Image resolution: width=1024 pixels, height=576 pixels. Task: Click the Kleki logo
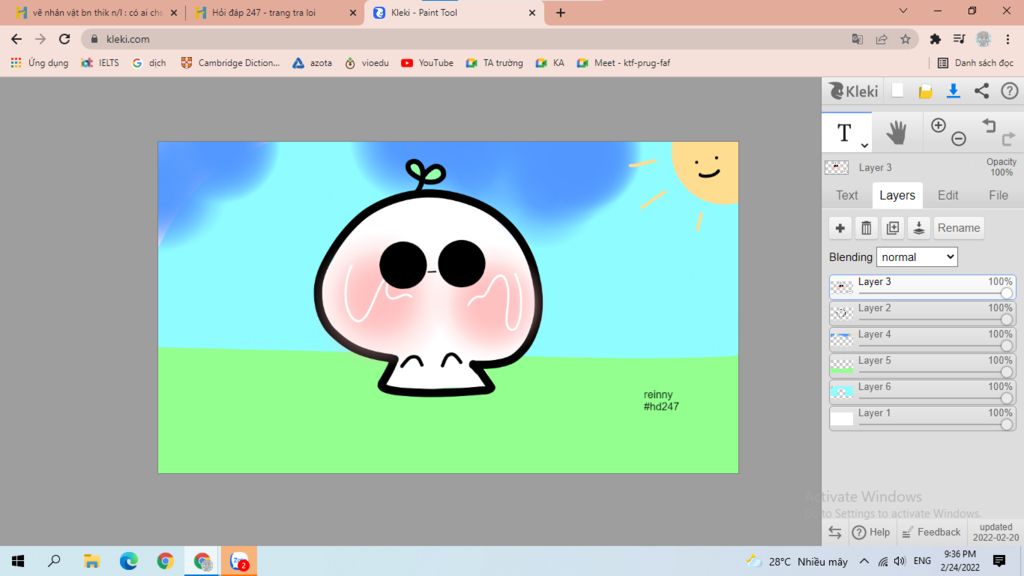[854, 91]
